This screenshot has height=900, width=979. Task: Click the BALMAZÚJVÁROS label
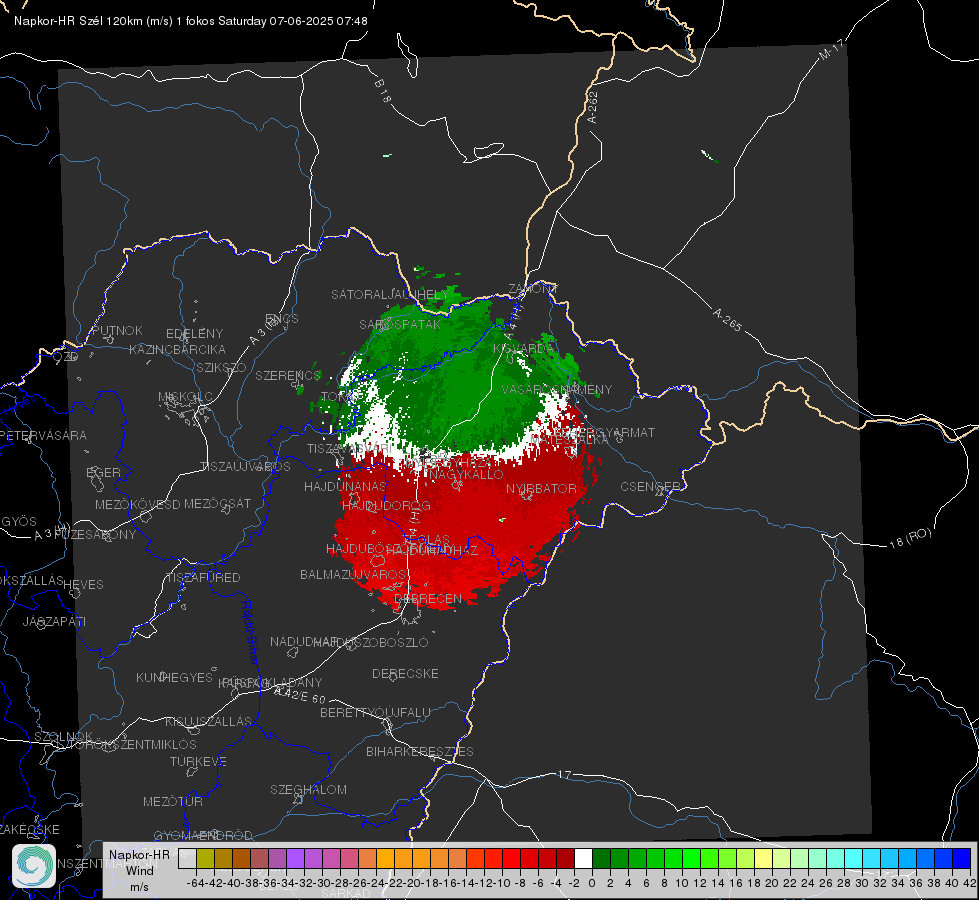point(353,574)
